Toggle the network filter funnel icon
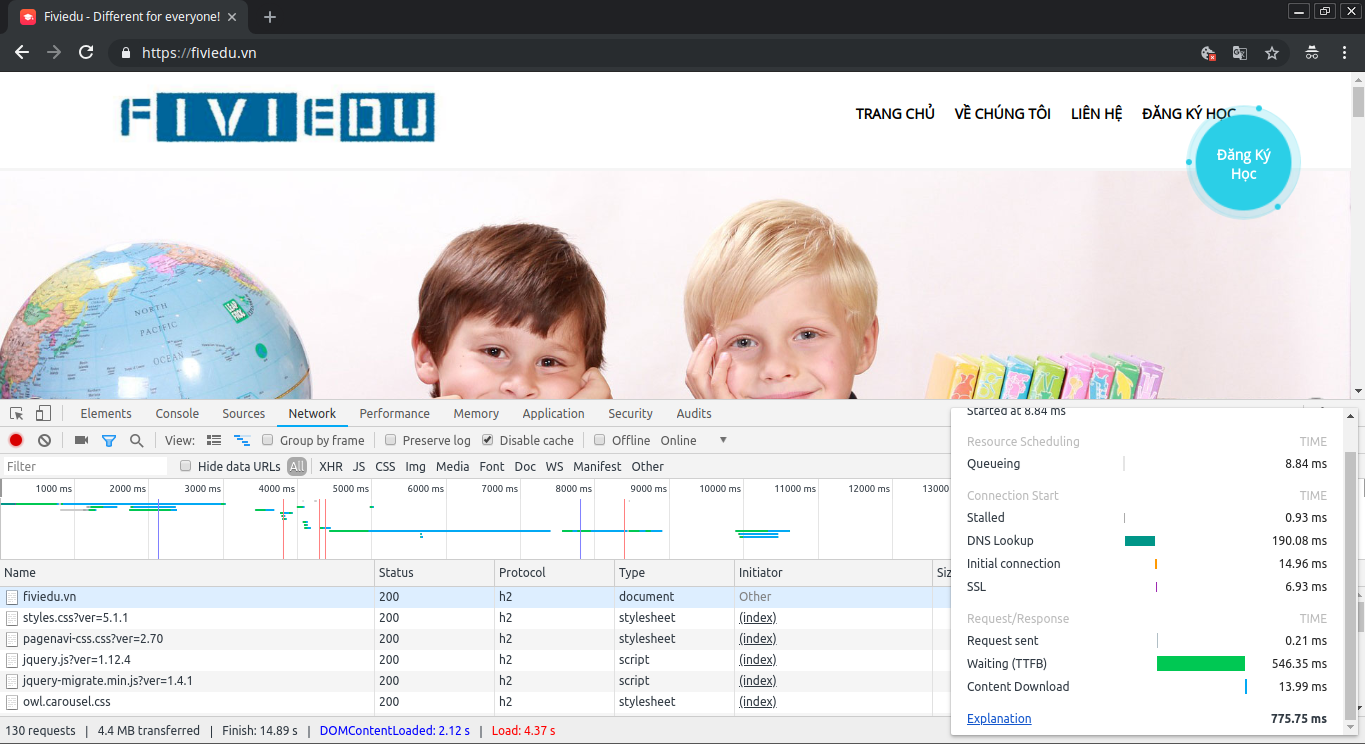 [109, 440]
